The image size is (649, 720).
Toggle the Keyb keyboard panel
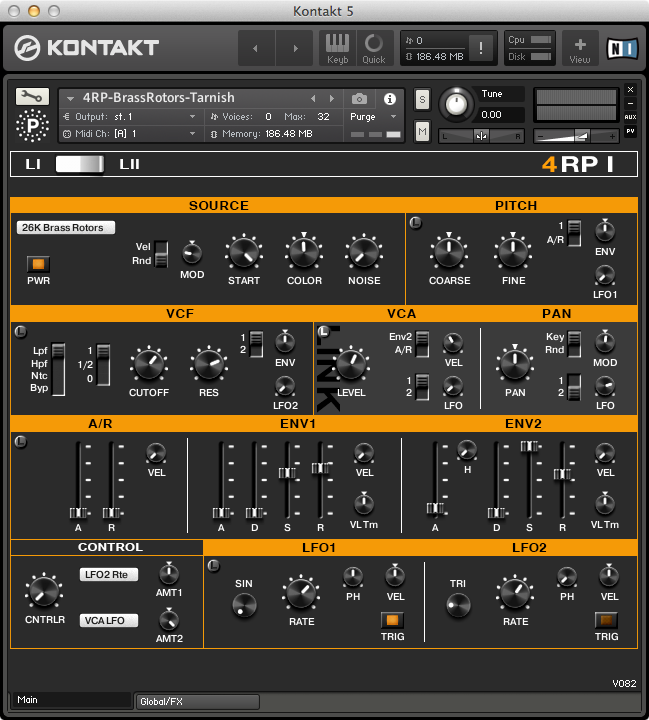pyautogui.click(x=338, y=48)
